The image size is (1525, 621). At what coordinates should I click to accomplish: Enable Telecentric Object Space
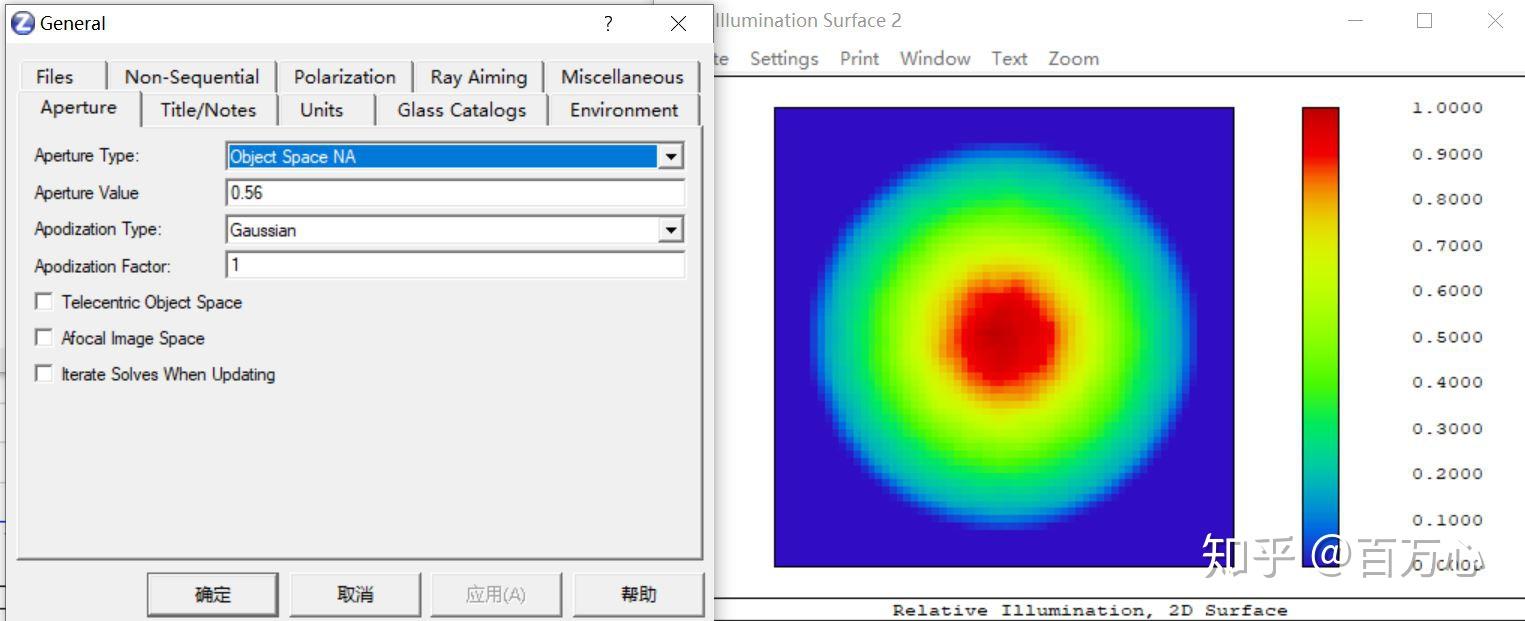tap(43, 301)
